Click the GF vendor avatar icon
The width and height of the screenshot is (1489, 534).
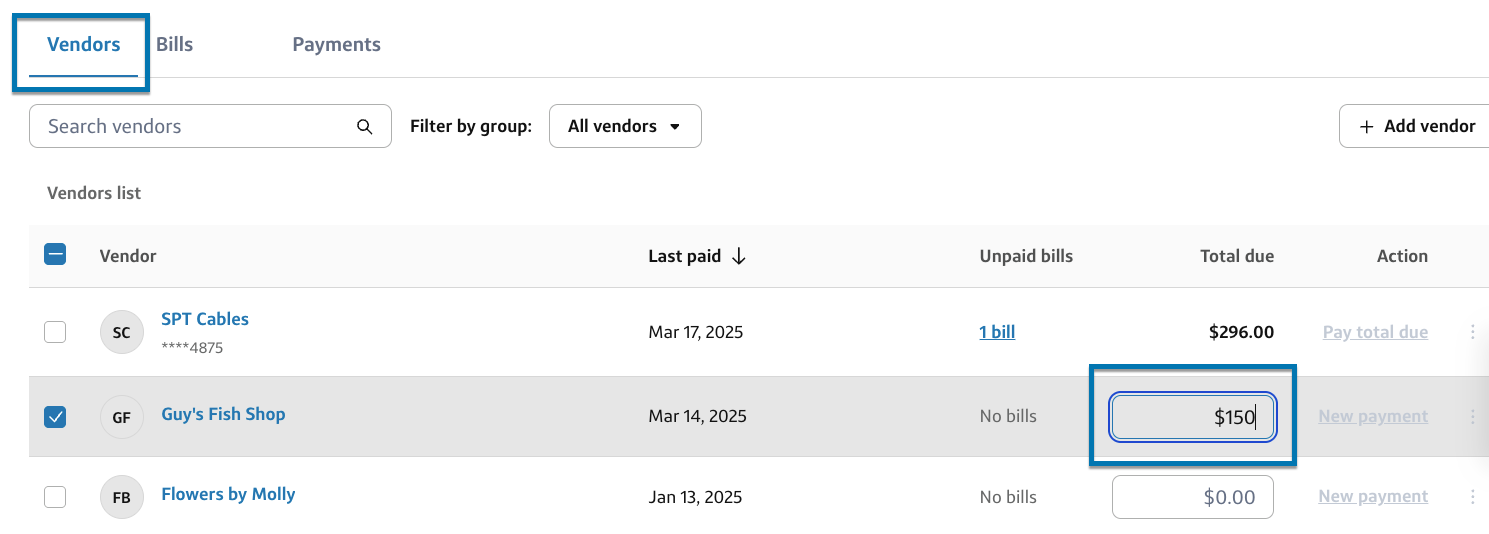[121, 417]
